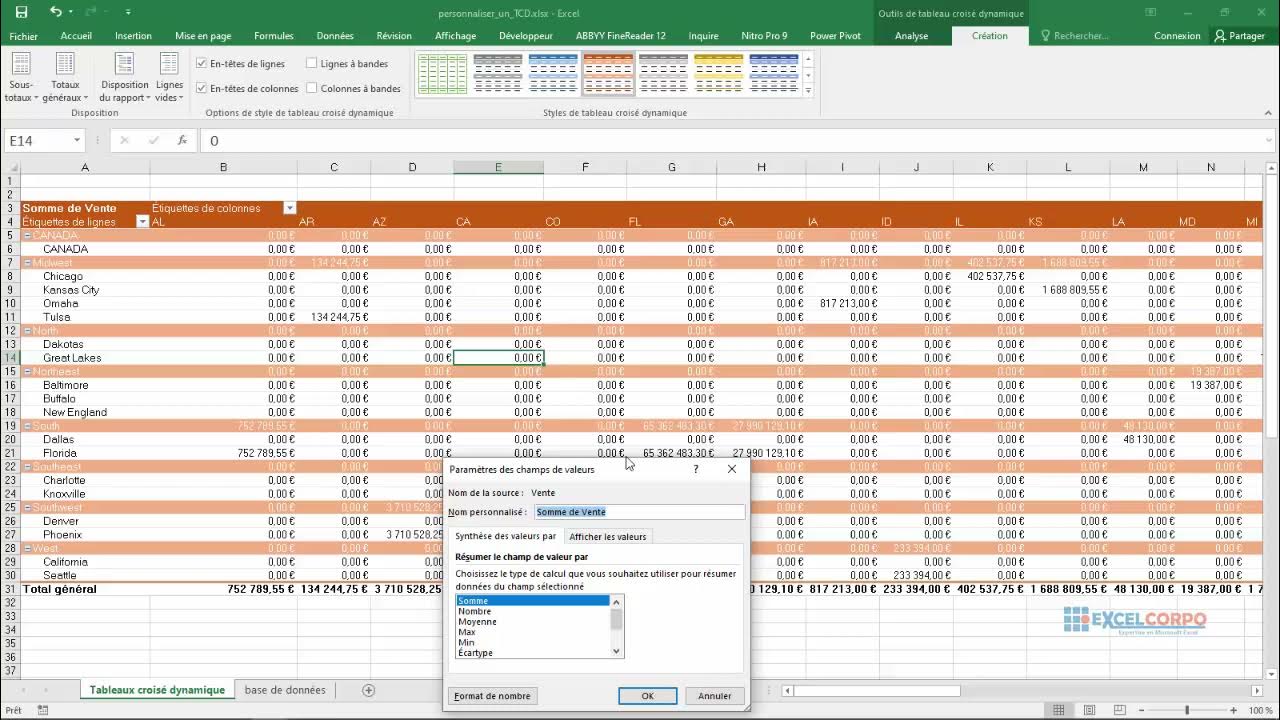Open the Disposition du rapport menu
The width and height of the screenshot is (1280, 720).
pos(124,78)
